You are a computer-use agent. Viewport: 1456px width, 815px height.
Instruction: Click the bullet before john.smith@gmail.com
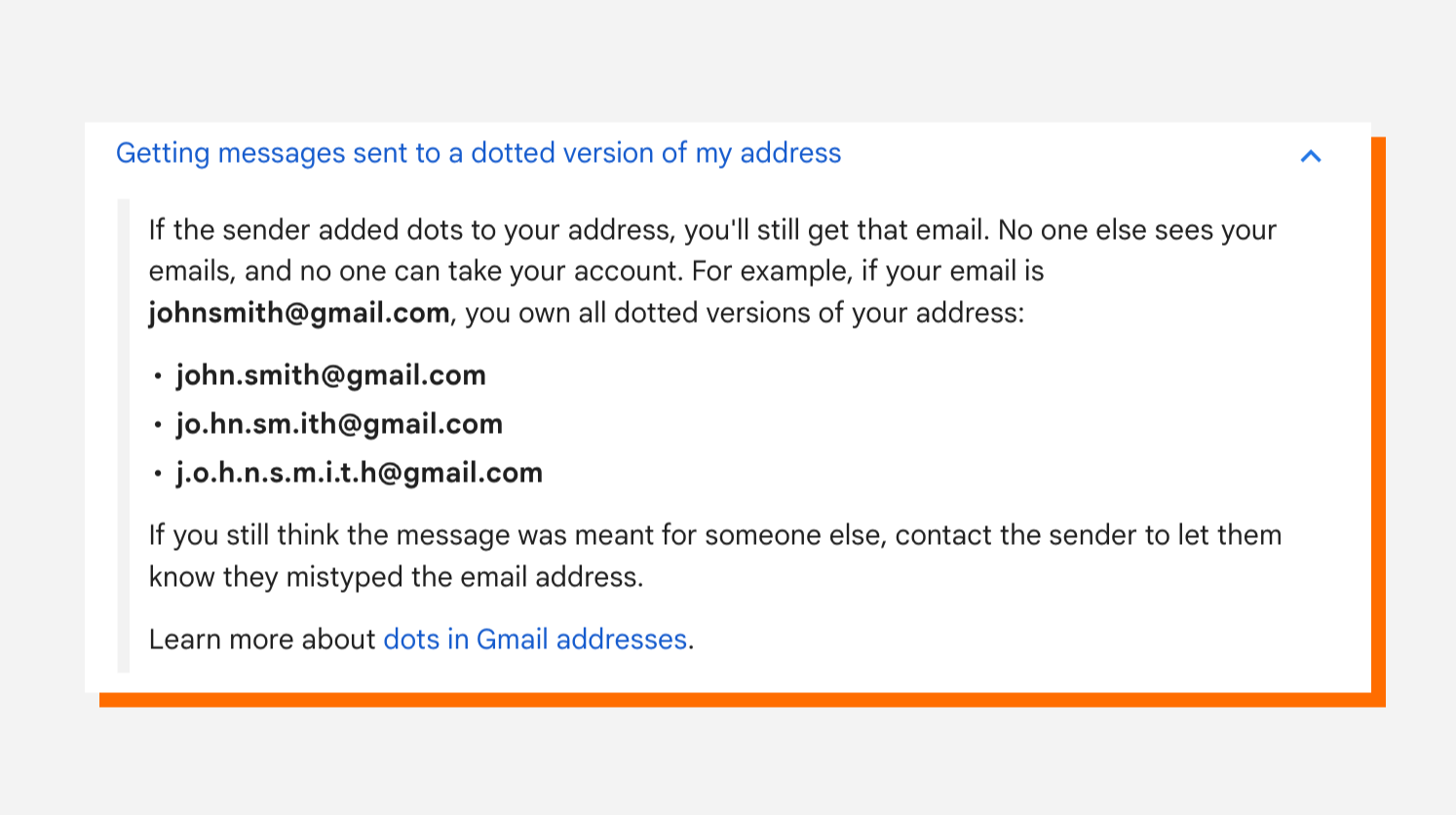[x=158, y=376]
